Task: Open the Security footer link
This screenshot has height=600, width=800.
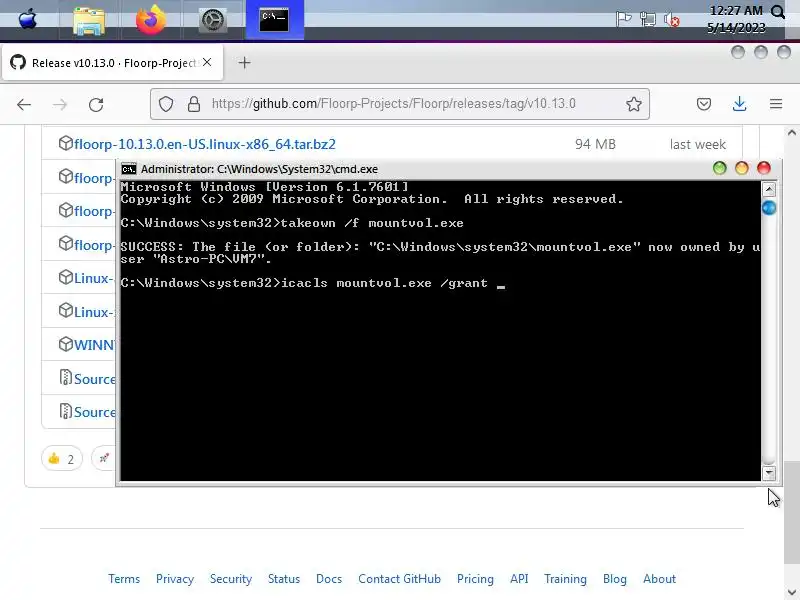Action: [x=231, y=579]
